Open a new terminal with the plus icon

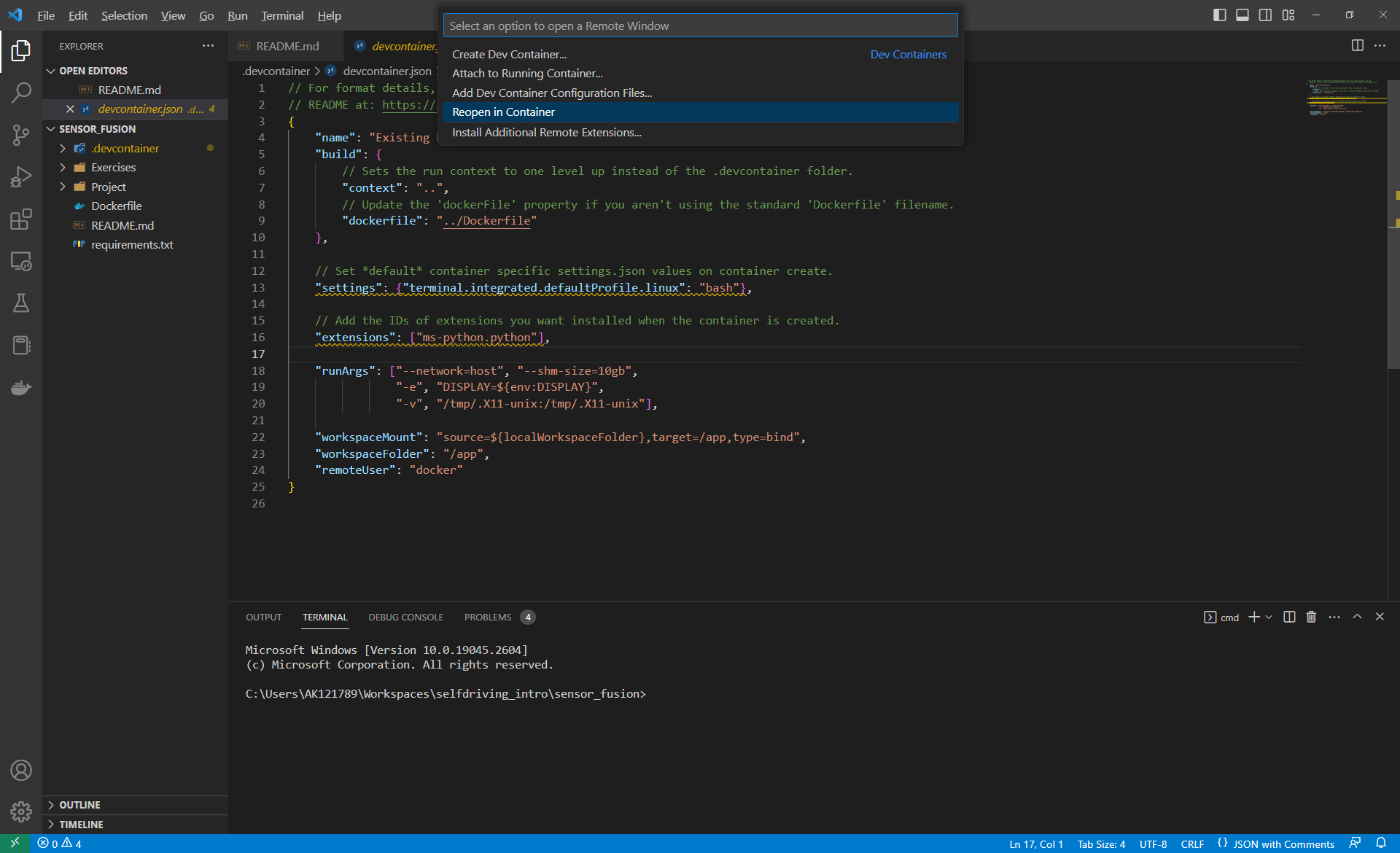1252,617
